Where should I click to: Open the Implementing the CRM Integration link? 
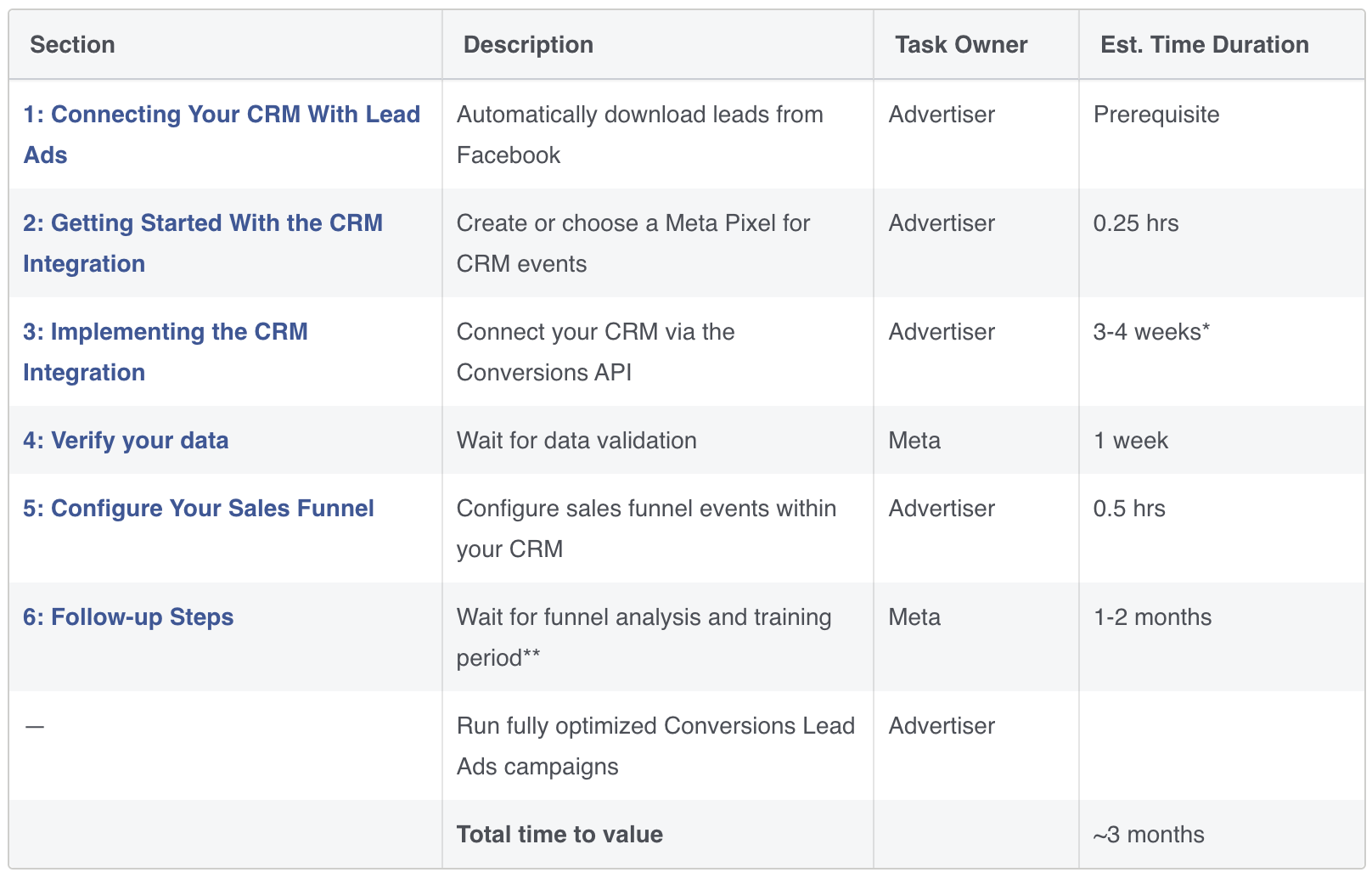[x=166, y=352]
